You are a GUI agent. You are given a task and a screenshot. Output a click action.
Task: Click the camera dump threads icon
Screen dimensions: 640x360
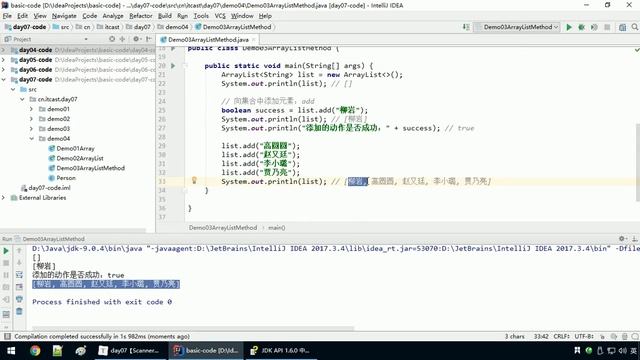[x=6, y=287]
